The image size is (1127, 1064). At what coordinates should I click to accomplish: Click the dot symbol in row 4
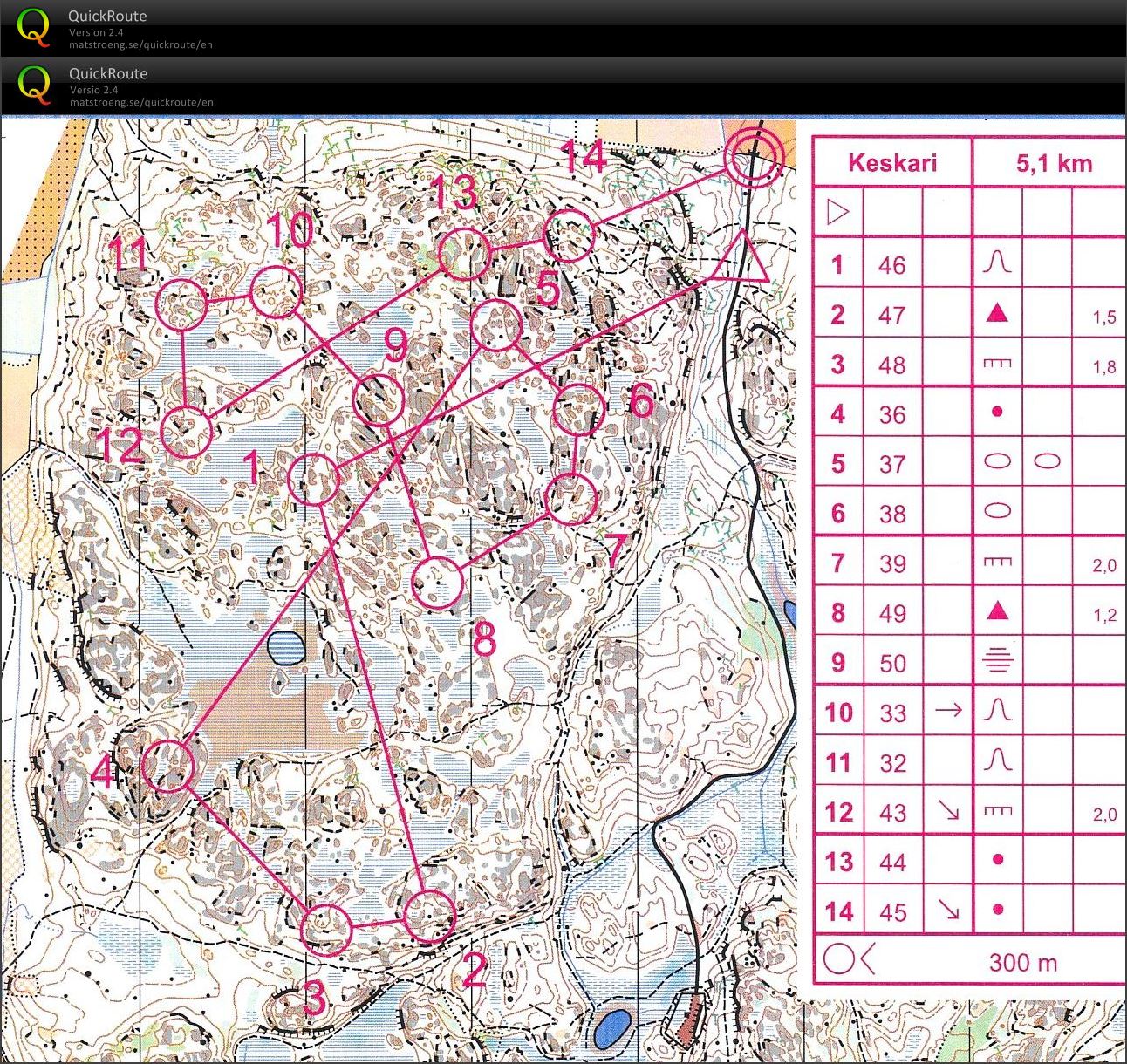[x=997, y=412]
